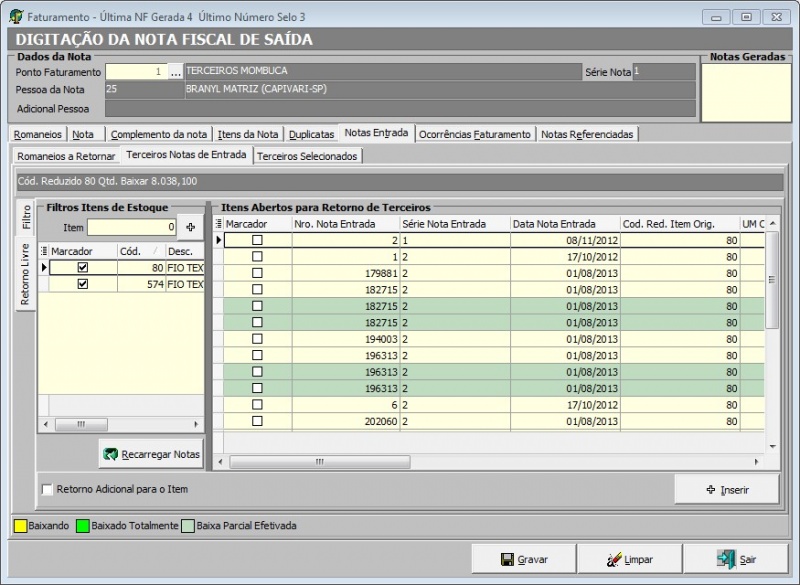
Task: Click application icon in the title bar
Action: (15, 17)
